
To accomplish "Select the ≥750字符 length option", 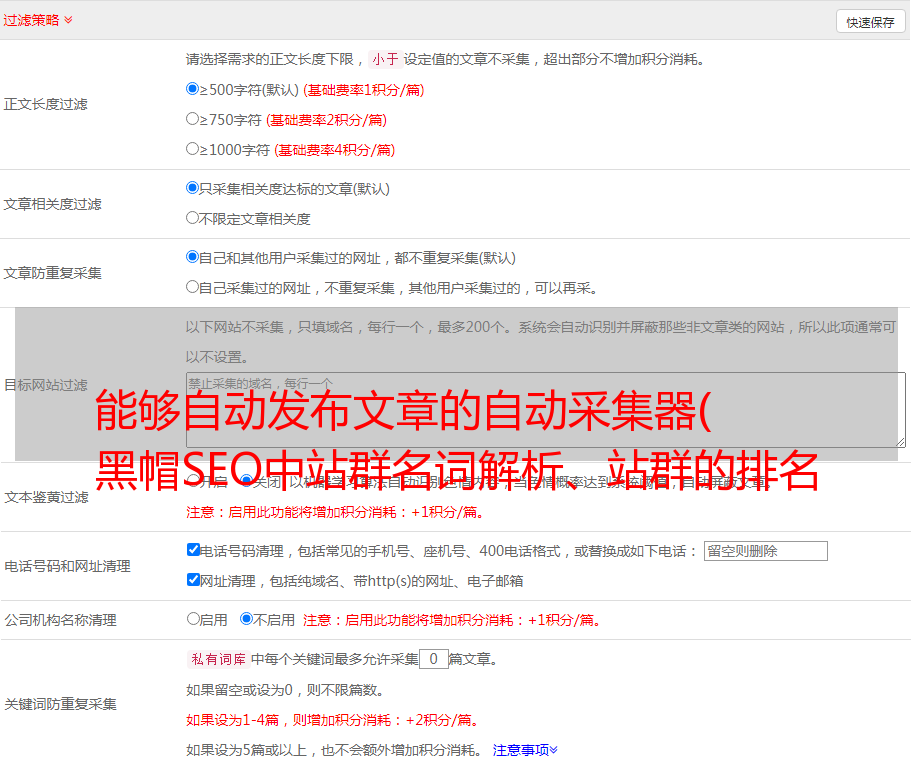I will point(193,119).
